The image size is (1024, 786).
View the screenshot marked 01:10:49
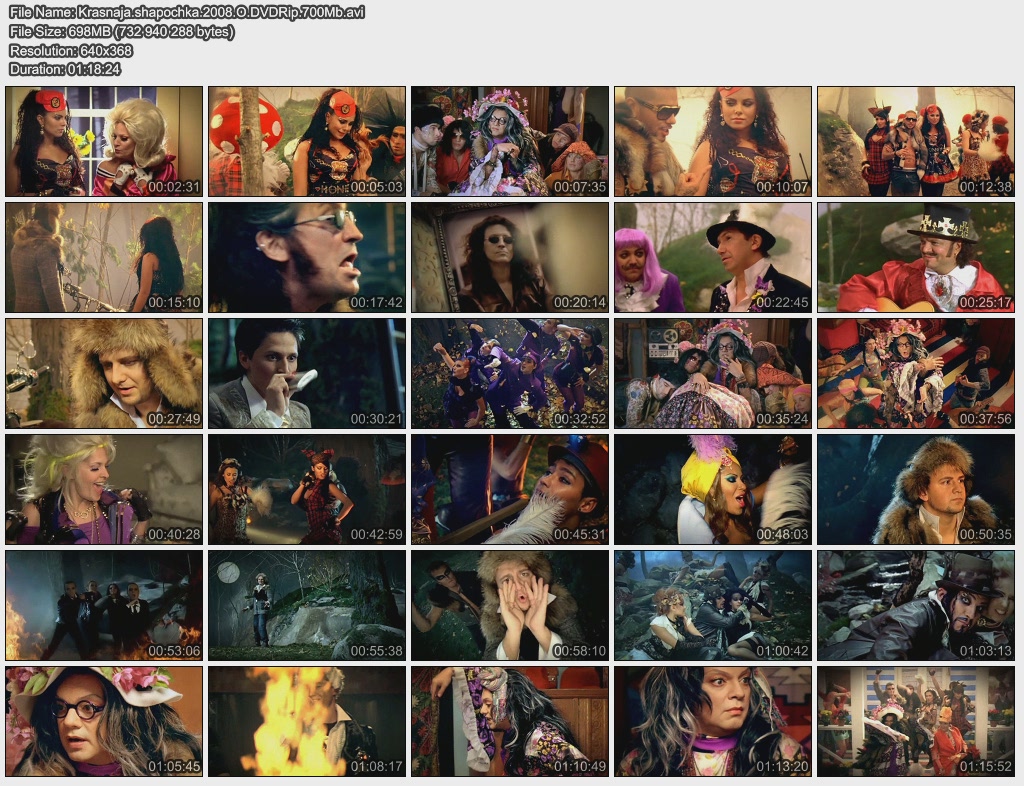click(510, 721)
